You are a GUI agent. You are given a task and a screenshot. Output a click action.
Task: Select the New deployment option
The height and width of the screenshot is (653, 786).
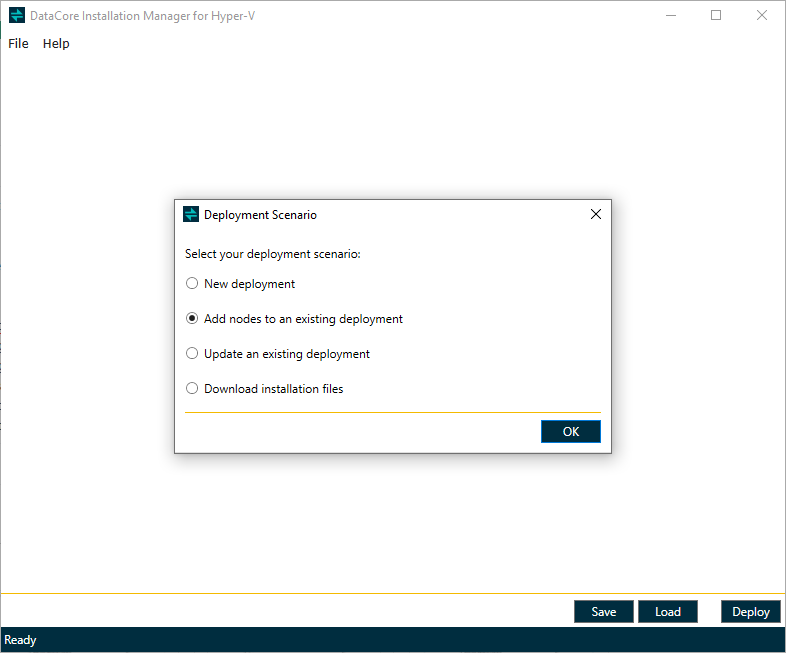point(192,284)
